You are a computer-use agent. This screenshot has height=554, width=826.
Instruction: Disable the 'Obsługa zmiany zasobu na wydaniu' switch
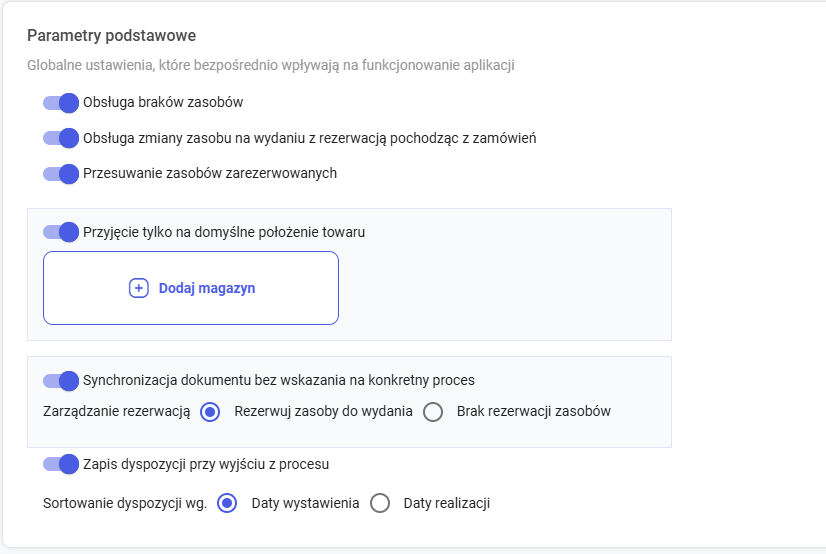[x=61, y=138]
